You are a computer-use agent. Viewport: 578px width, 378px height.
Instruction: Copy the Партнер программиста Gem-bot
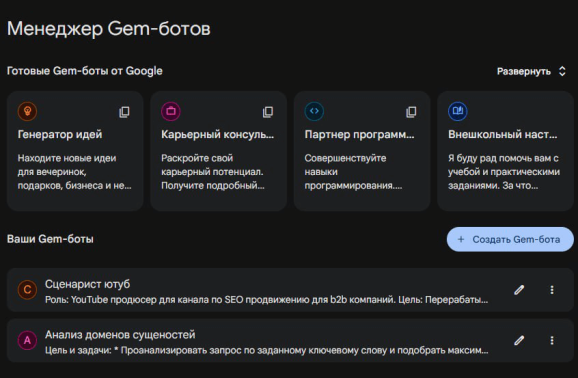pos(411,112)
